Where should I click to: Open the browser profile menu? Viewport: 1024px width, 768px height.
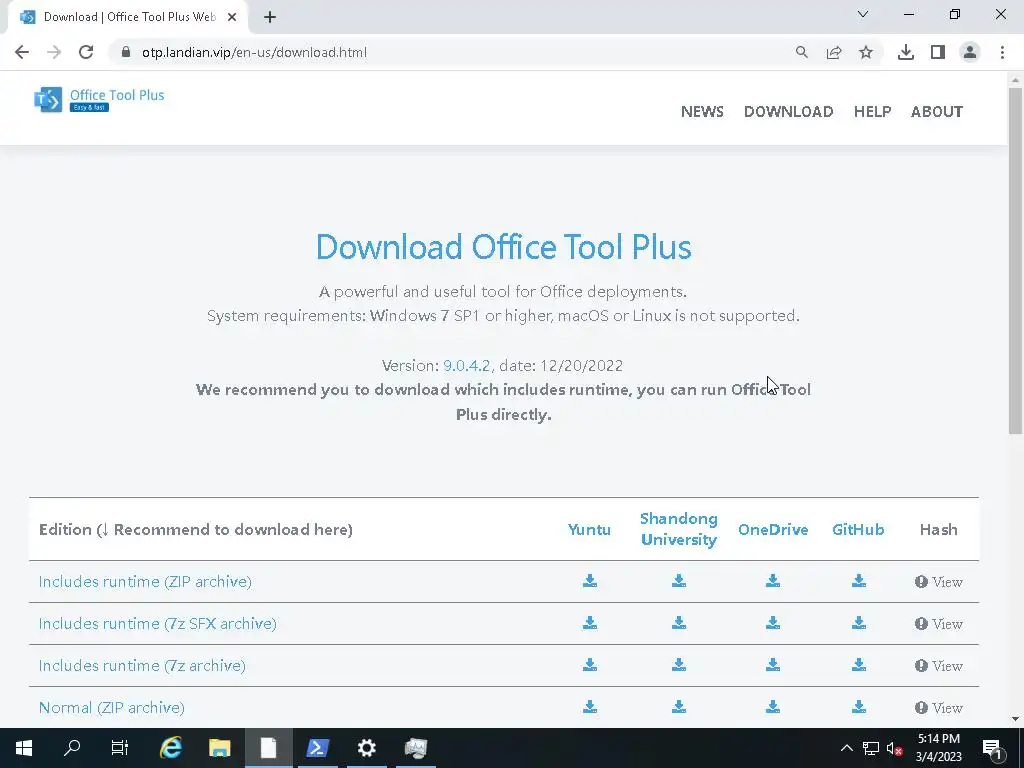click(970, 52)
